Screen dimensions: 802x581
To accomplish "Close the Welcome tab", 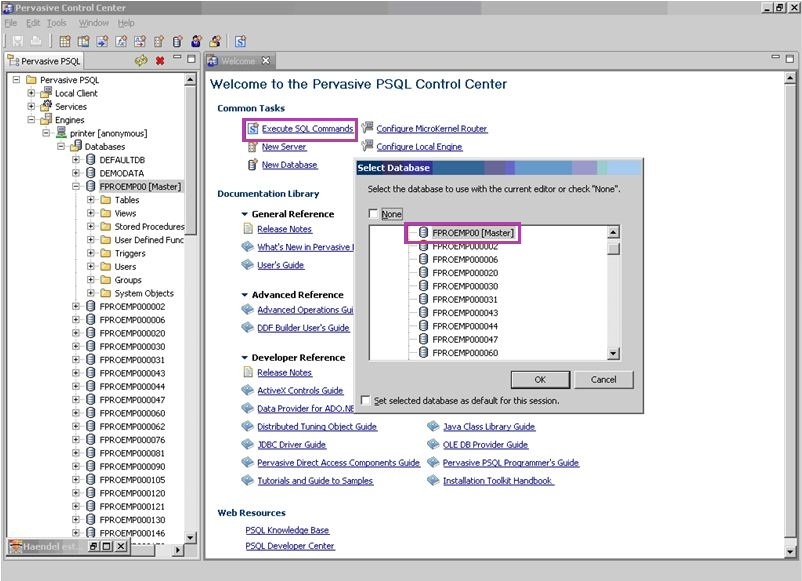I will (x=265, y=61).
